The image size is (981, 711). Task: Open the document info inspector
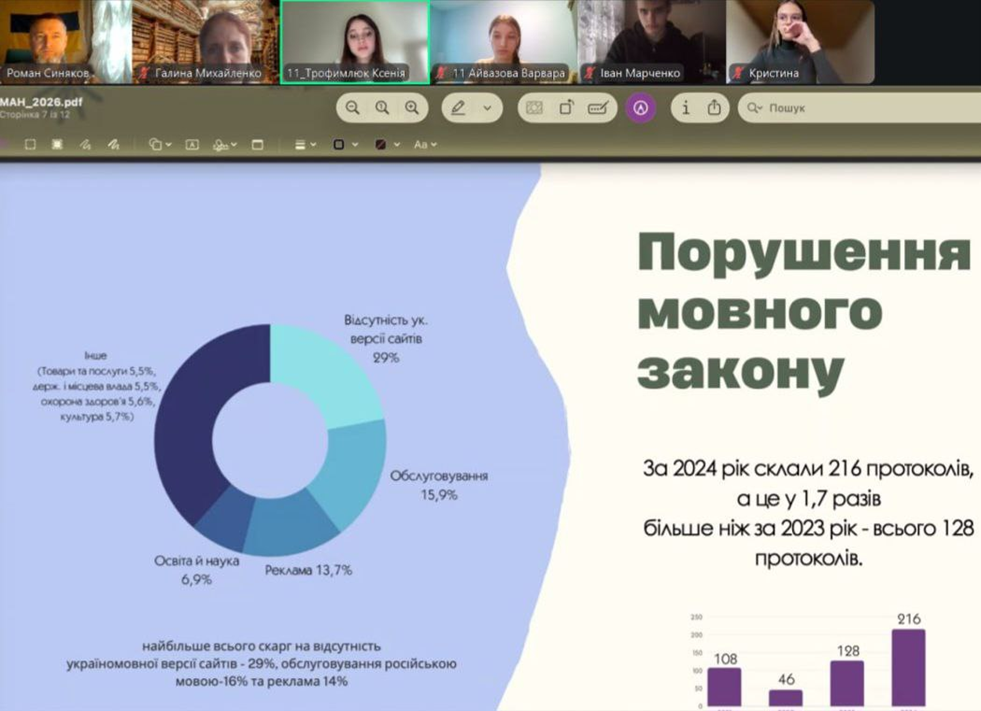(x=686, y=108)
